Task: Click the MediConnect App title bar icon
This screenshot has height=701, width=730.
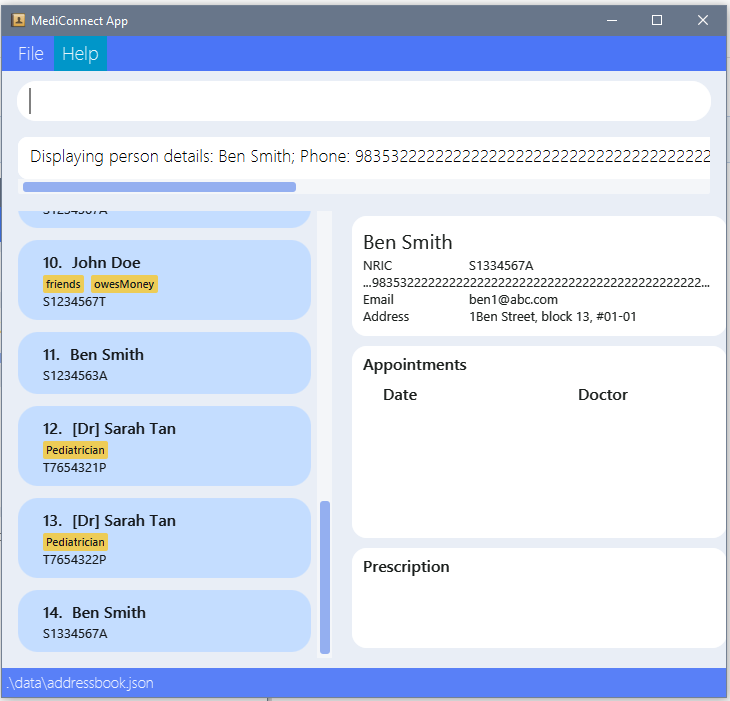Action: (18, 20)
